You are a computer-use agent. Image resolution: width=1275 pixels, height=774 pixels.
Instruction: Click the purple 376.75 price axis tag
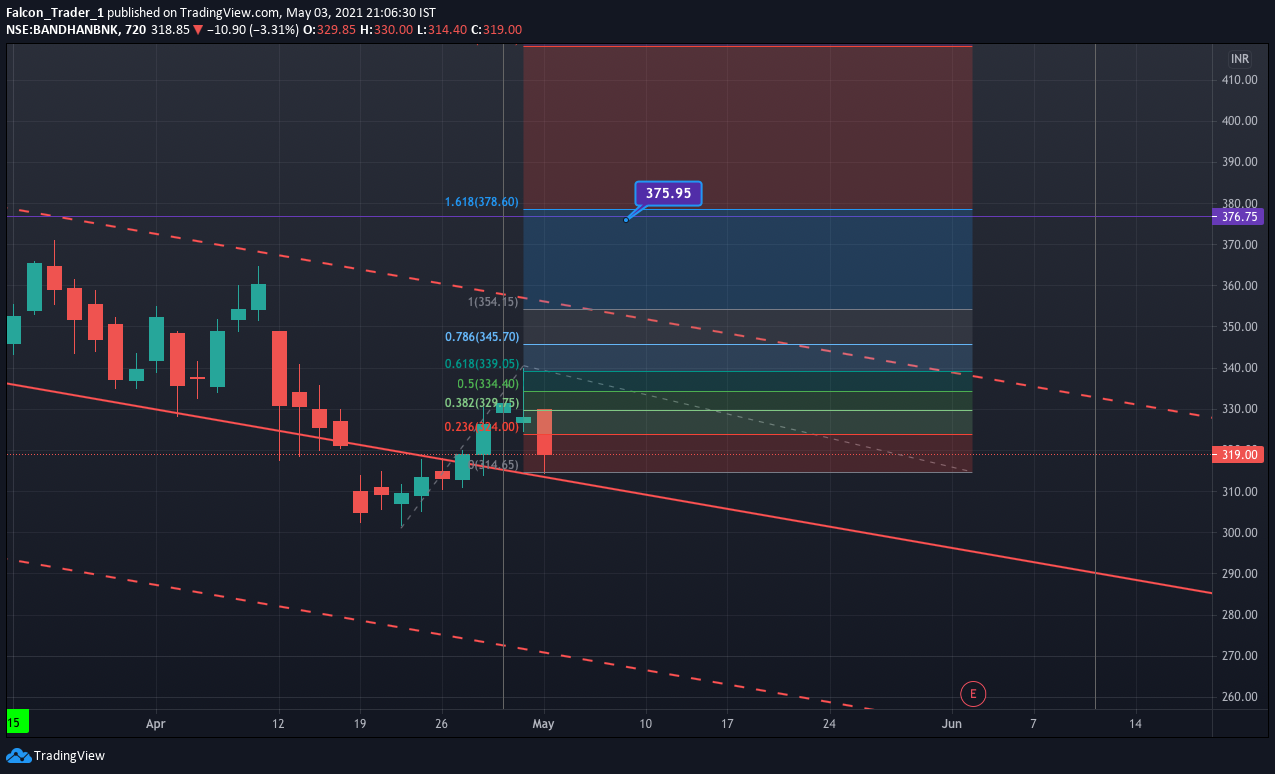click(x=1236, y=216)
